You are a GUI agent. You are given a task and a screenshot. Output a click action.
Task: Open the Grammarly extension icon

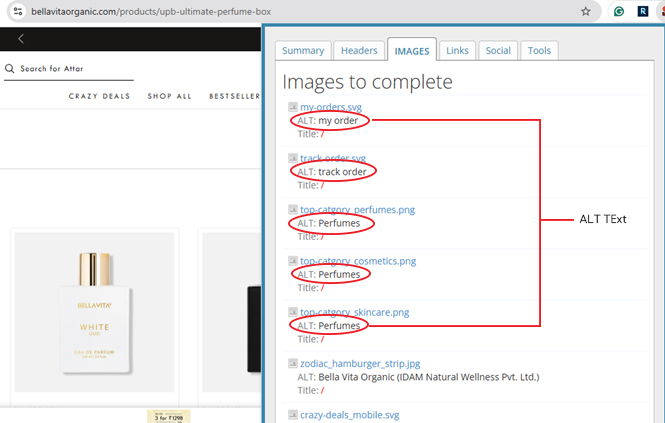[619, 11]
